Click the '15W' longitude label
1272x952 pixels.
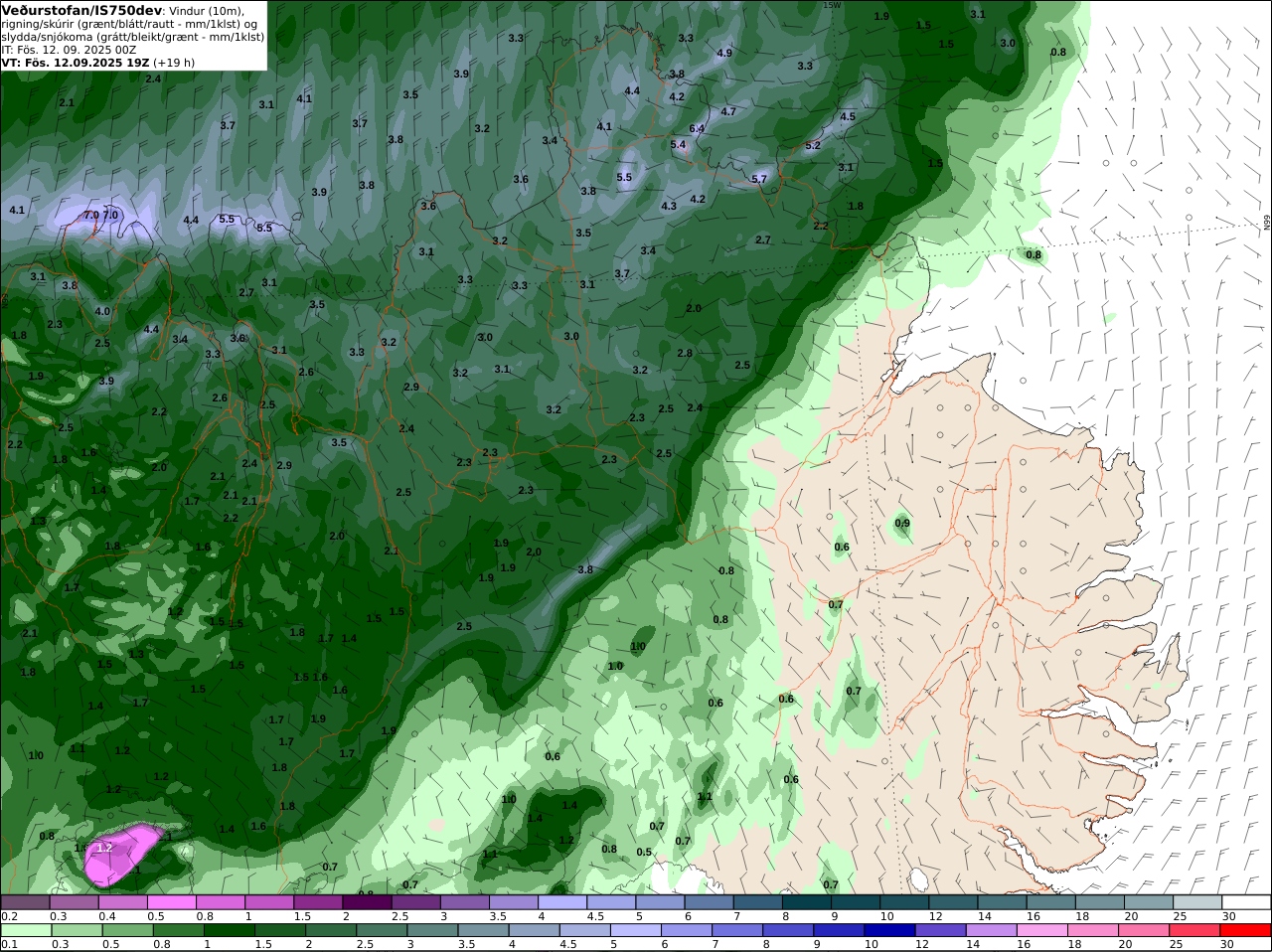pos(832,5)
